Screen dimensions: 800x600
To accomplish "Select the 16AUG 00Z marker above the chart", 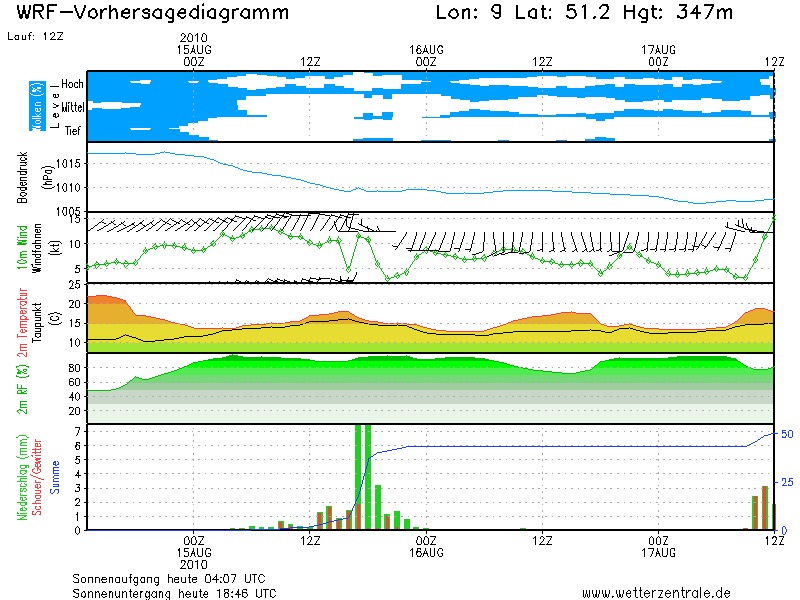I will (x=426, y=54).
